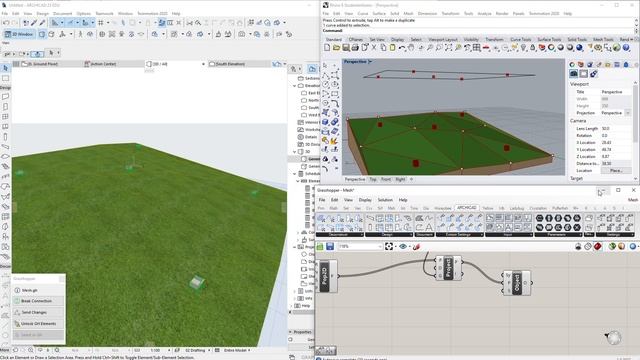
Task: Open the Perspective viewport title menu arrow
Action: click(370, 62)
